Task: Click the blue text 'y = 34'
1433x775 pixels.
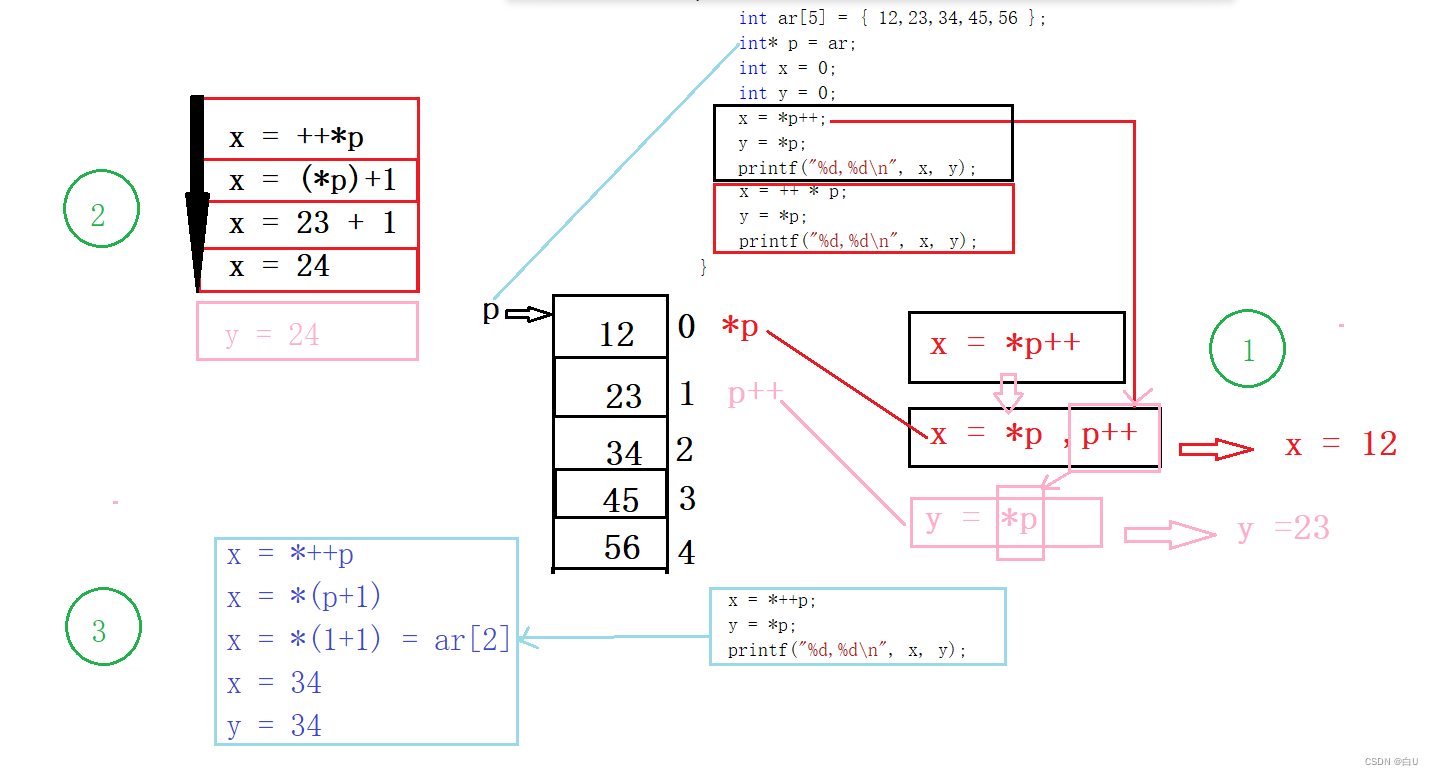Action: tap(274, 725)
